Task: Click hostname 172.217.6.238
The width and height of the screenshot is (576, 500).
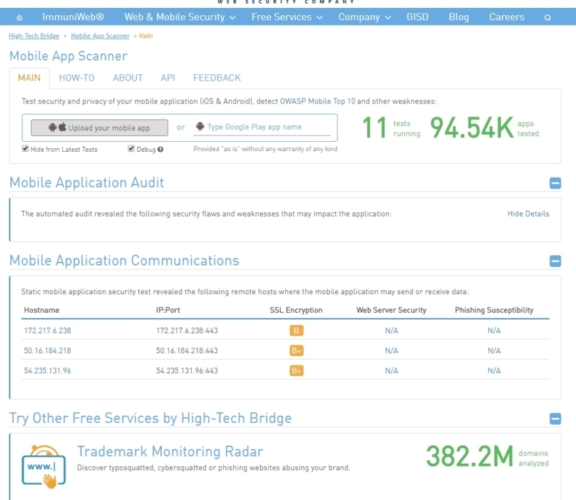Action: 48,331
